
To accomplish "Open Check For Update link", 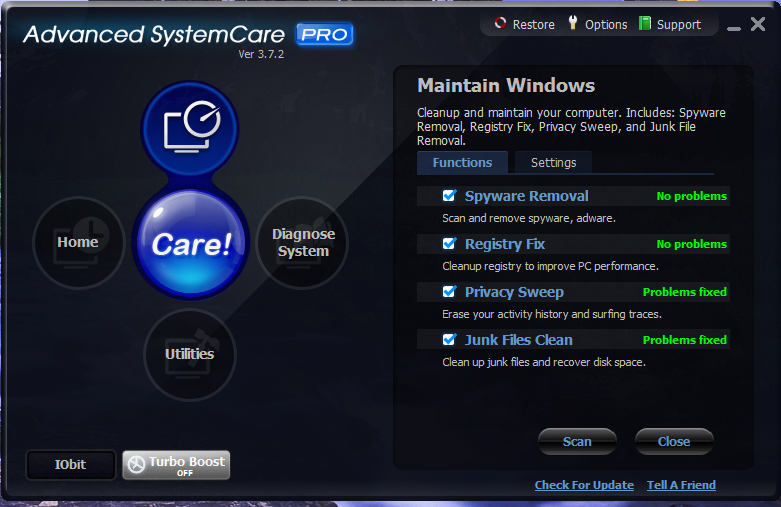I will [584, 485].
